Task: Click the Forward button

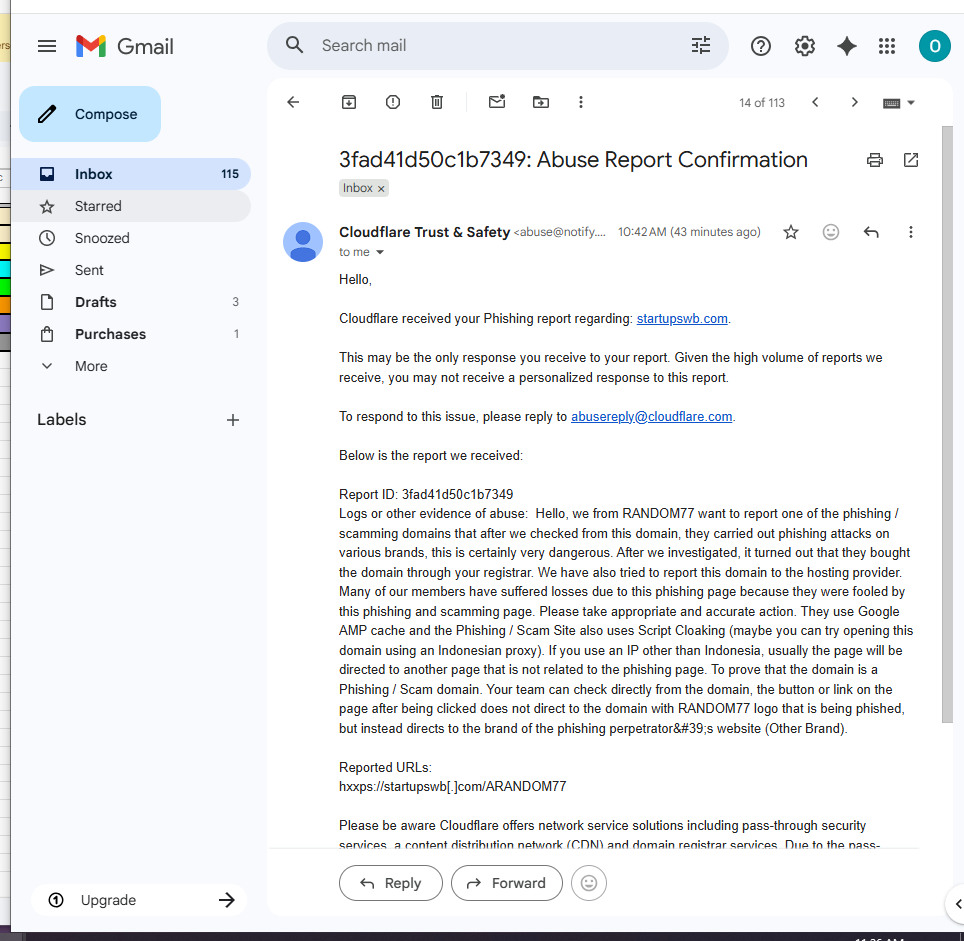Action: click(507, 883)
